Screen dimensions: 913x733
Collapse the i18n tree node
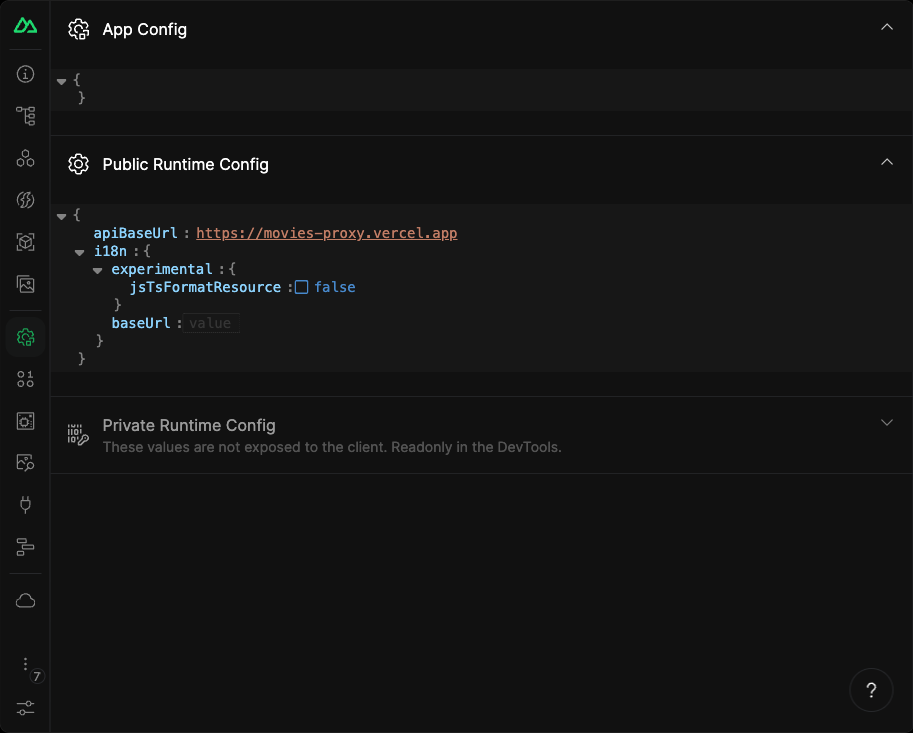coord(79,252)
